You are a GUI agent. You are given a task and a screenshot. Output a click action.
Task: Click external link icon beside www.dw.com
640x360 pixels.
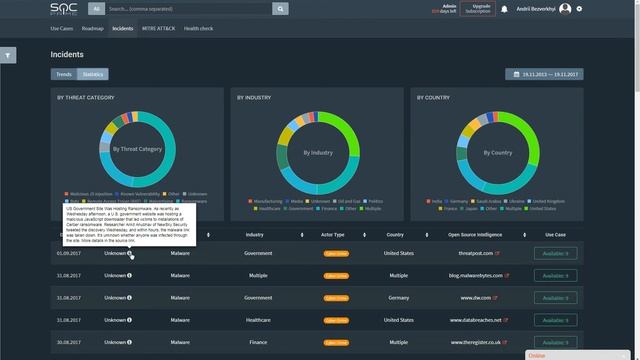click(495, 298)
